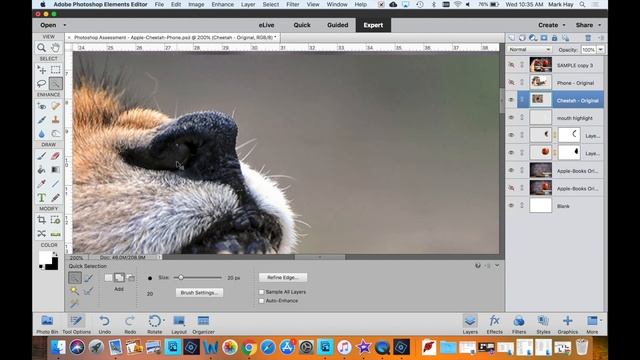Select the Crop tool
This screenshot has width=640, height=360.
click(x=42, y=220)
